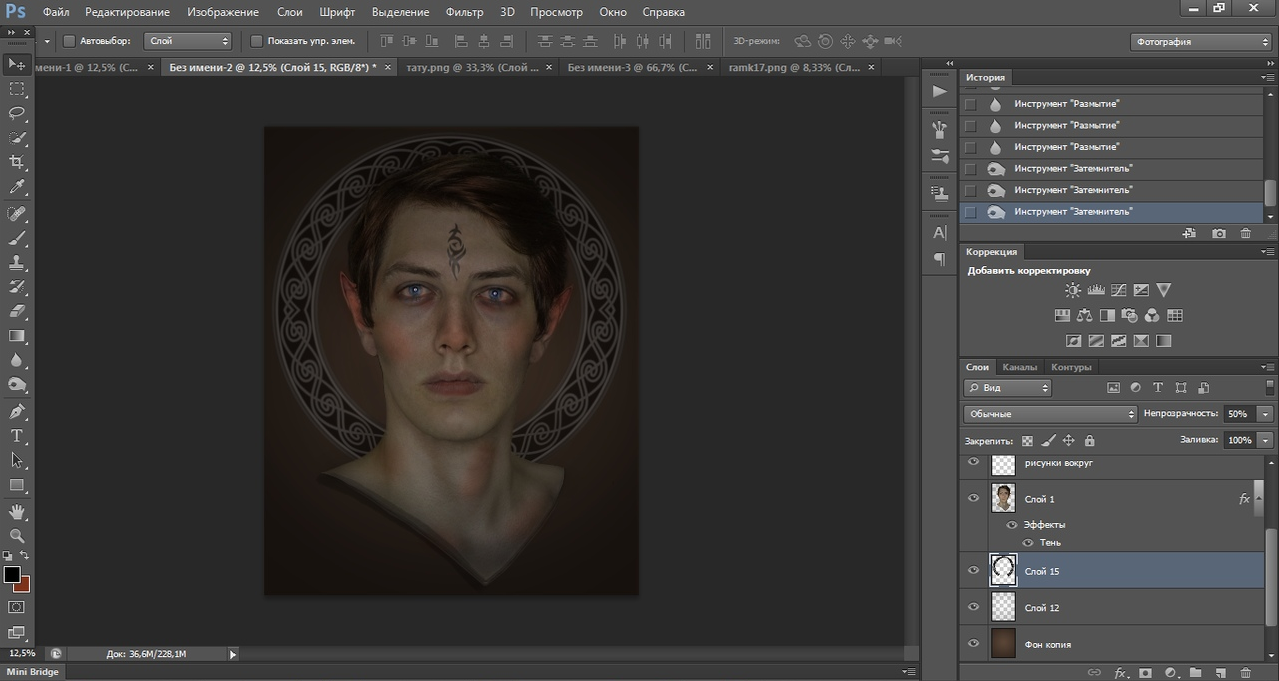Open the Фотография workspace dropdown
The height and width of the screenshot is (681, 1279).
click(x=1200, y=42)
